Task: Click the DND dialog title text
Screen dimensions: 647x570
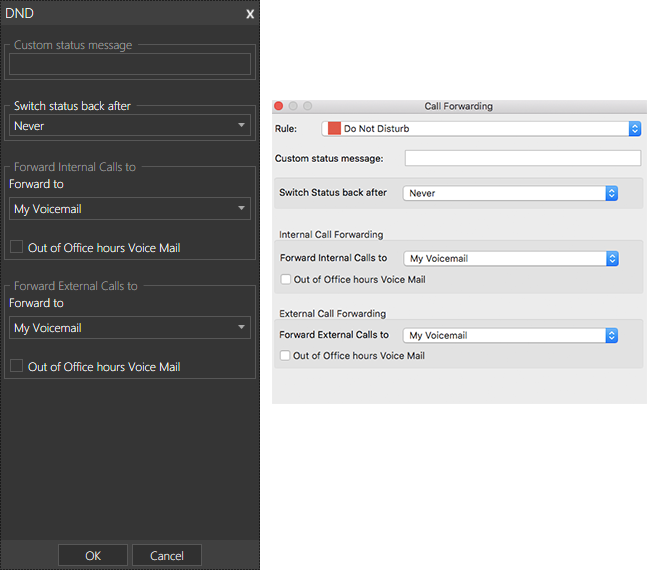Action: point(19,13)
